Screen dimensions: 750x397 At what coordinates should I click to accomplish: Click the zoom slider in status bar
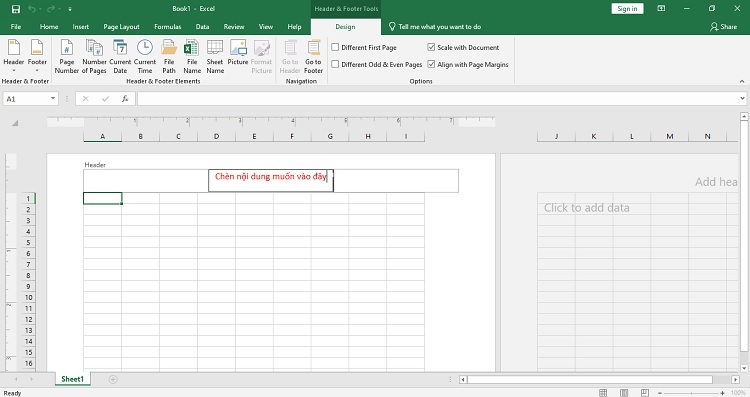point(691,393)
